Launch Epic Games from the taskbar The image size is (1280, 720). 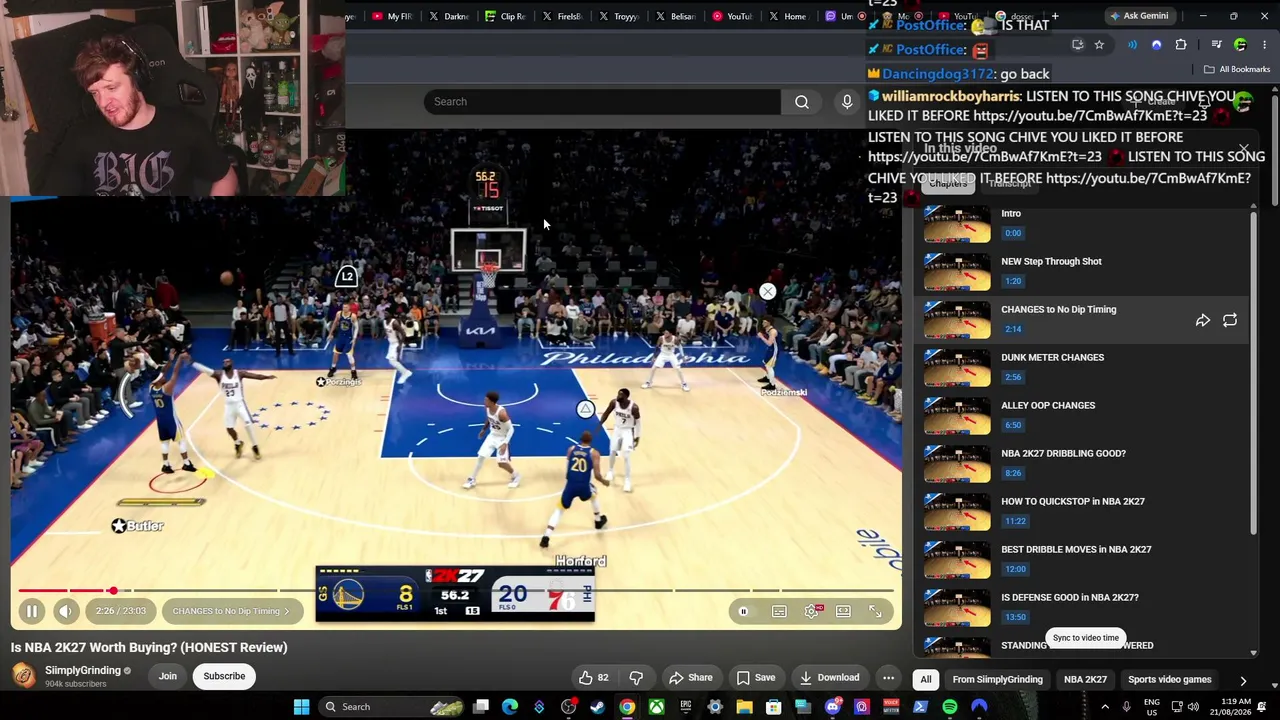[x=686, y=707]
